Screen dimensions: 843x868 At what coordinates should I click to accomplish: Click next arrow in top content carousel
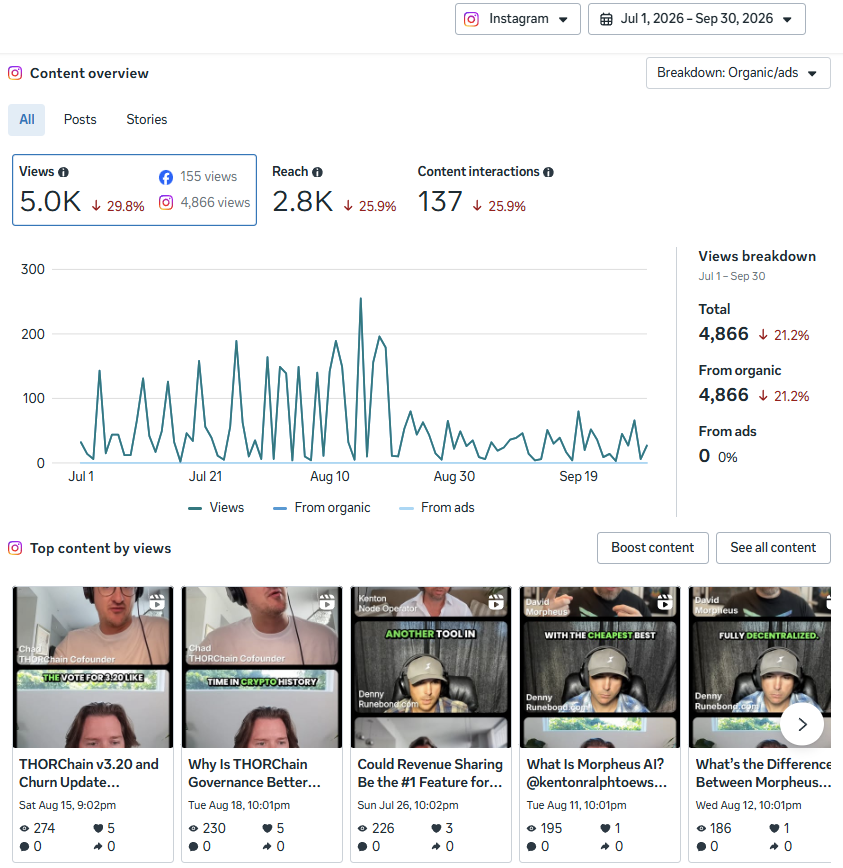pos(802,724)
